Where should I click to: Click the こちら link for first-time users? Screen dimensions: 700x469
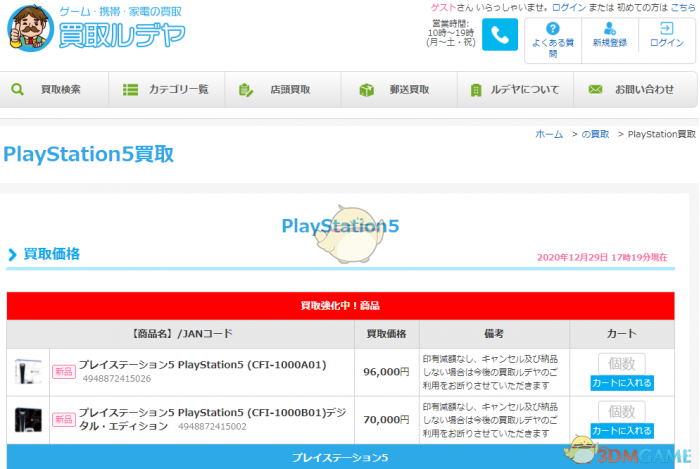click(x=683, y=8)
